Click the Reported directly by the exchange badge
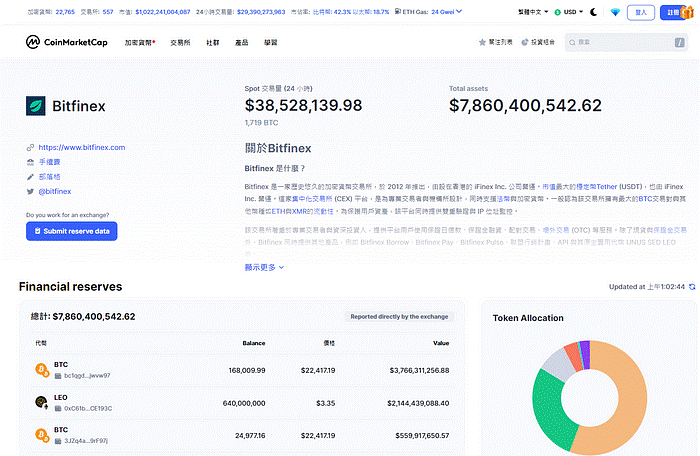This screenshot has width=700, height=456. [x=399, y=317]
